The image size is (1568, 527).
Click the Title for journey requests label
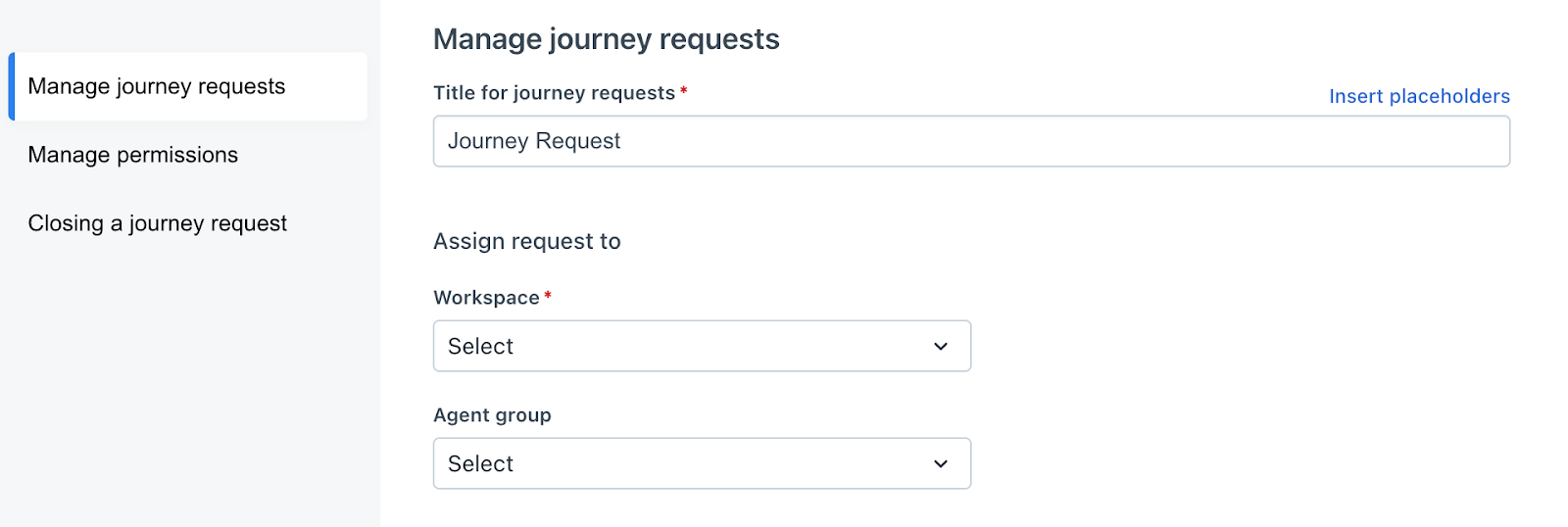tap(554, 93)
